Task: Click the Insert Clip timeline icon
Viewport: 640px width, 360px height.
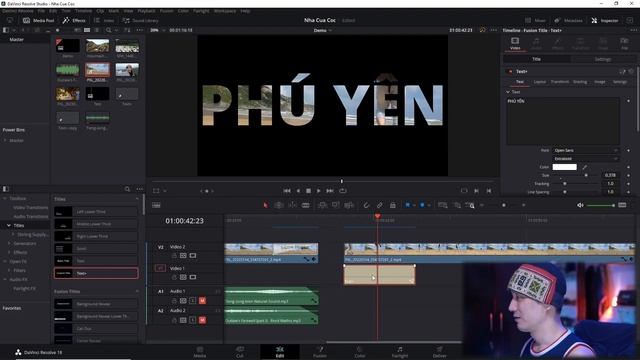Action: point(322,205)
